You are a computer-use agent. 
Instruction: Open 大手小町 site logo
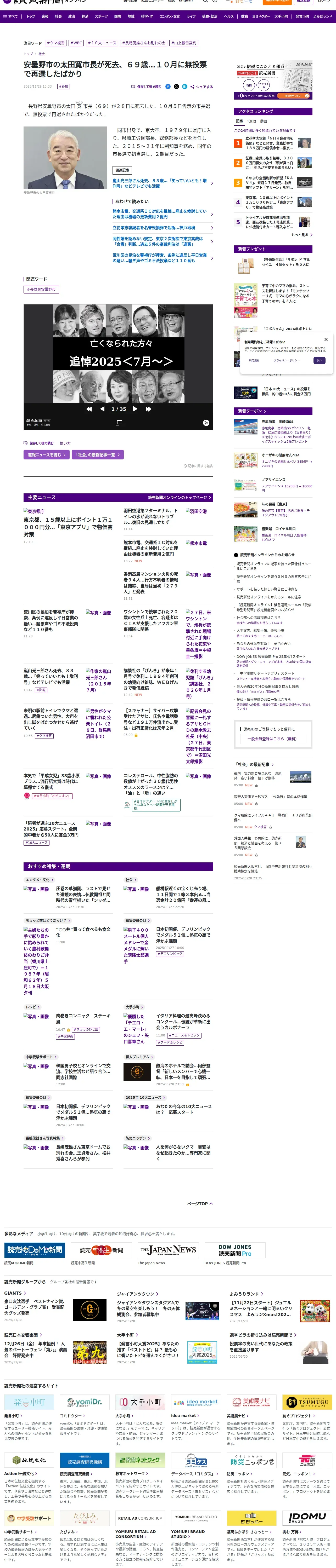coord(140,1402)
